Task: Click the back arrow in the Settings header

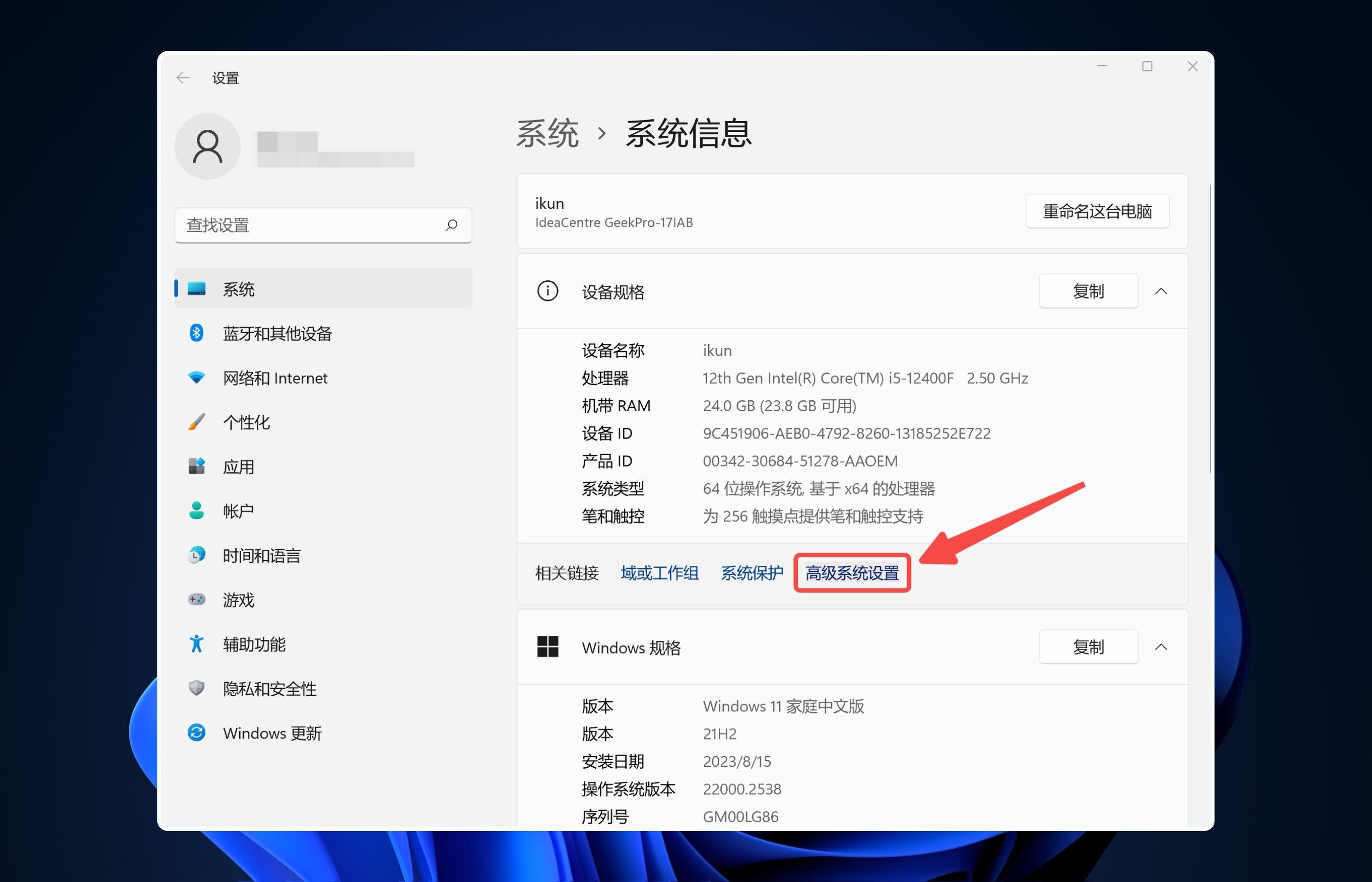Action: tap(183, 78)
